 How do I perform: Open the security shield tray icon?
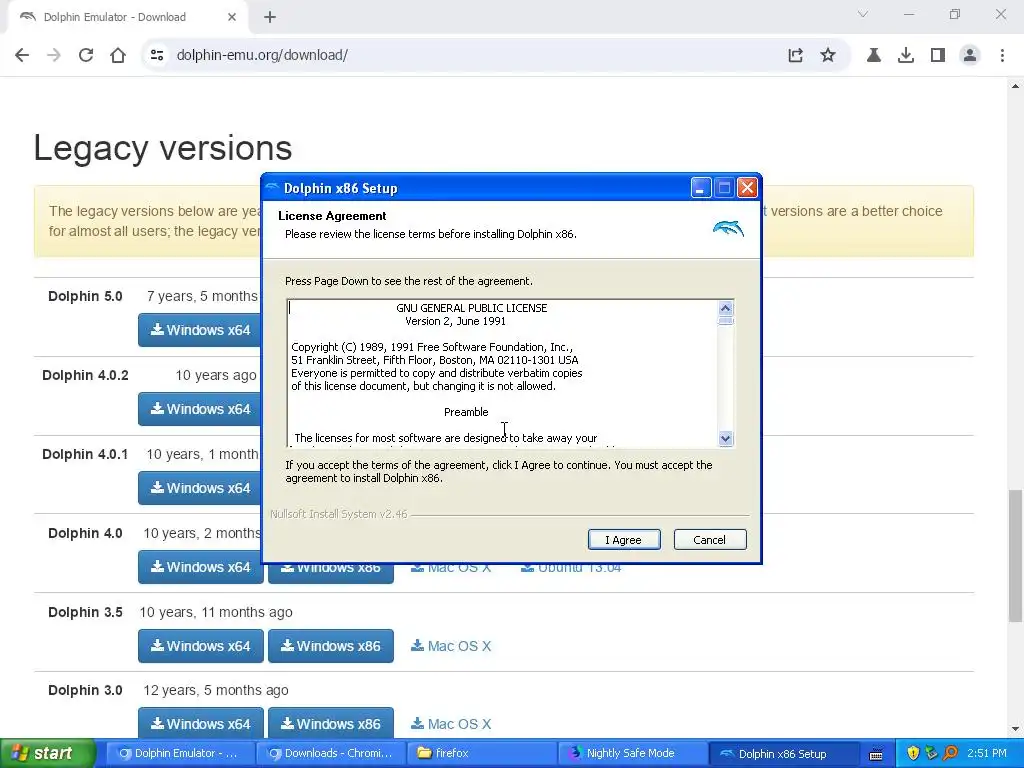[x=913, y=754]
